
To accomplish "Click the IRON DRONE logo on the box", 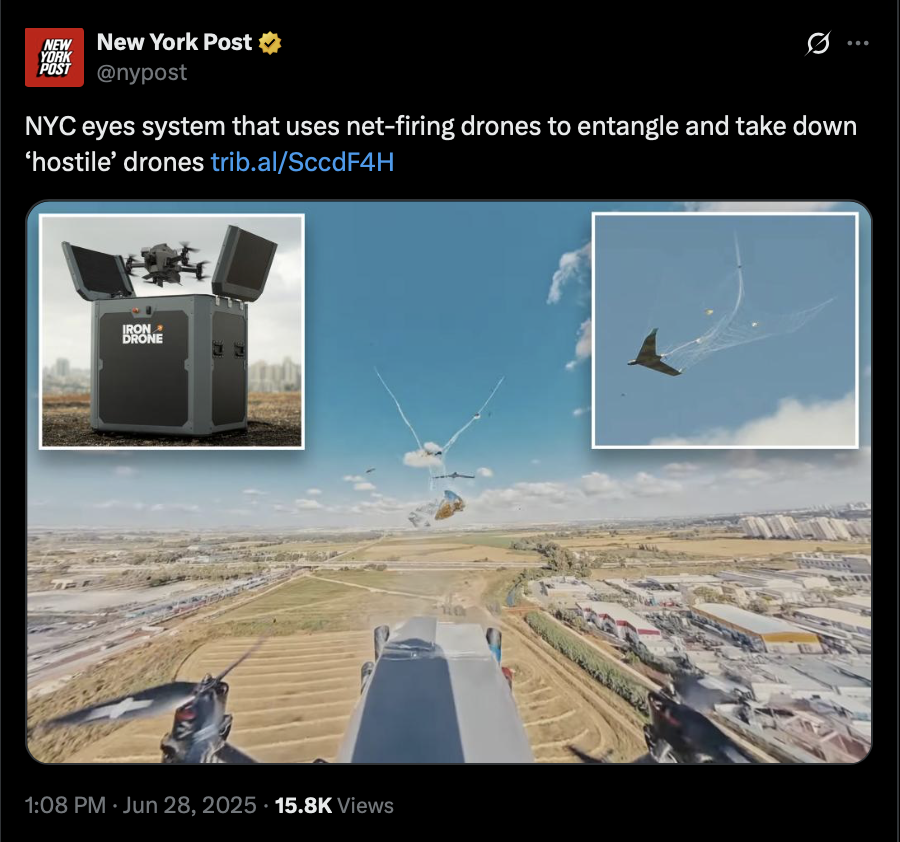I will tap(142, 334).
